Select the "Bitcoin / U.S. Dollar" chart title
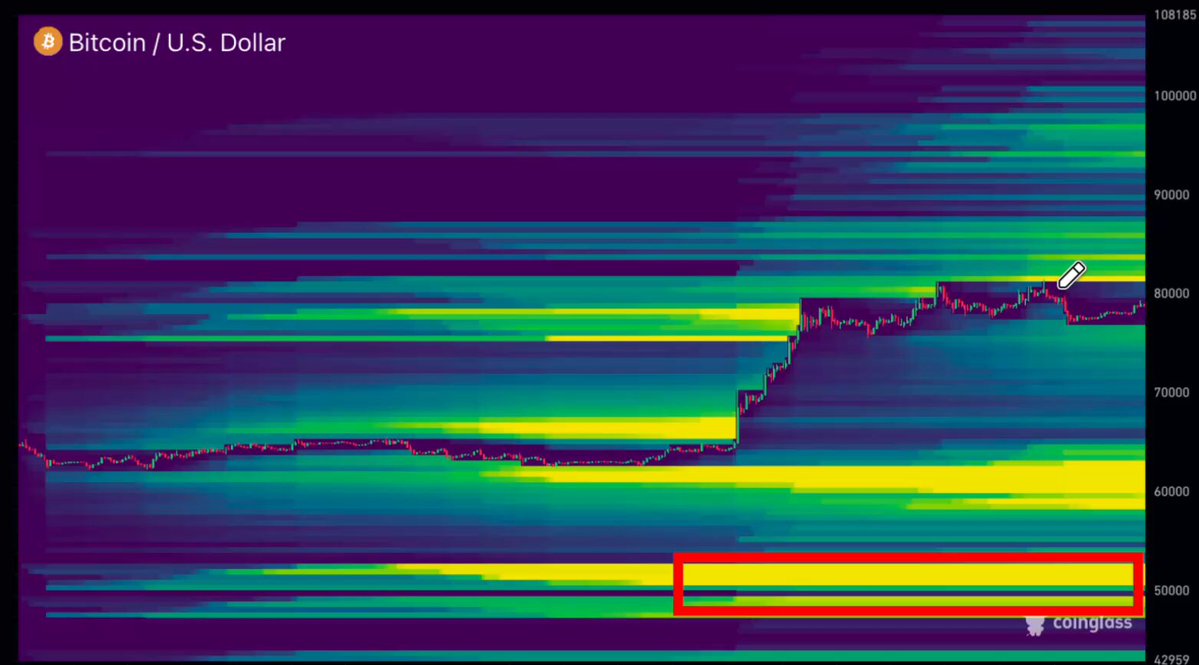 pyautogui.click(x=177, y=43)
